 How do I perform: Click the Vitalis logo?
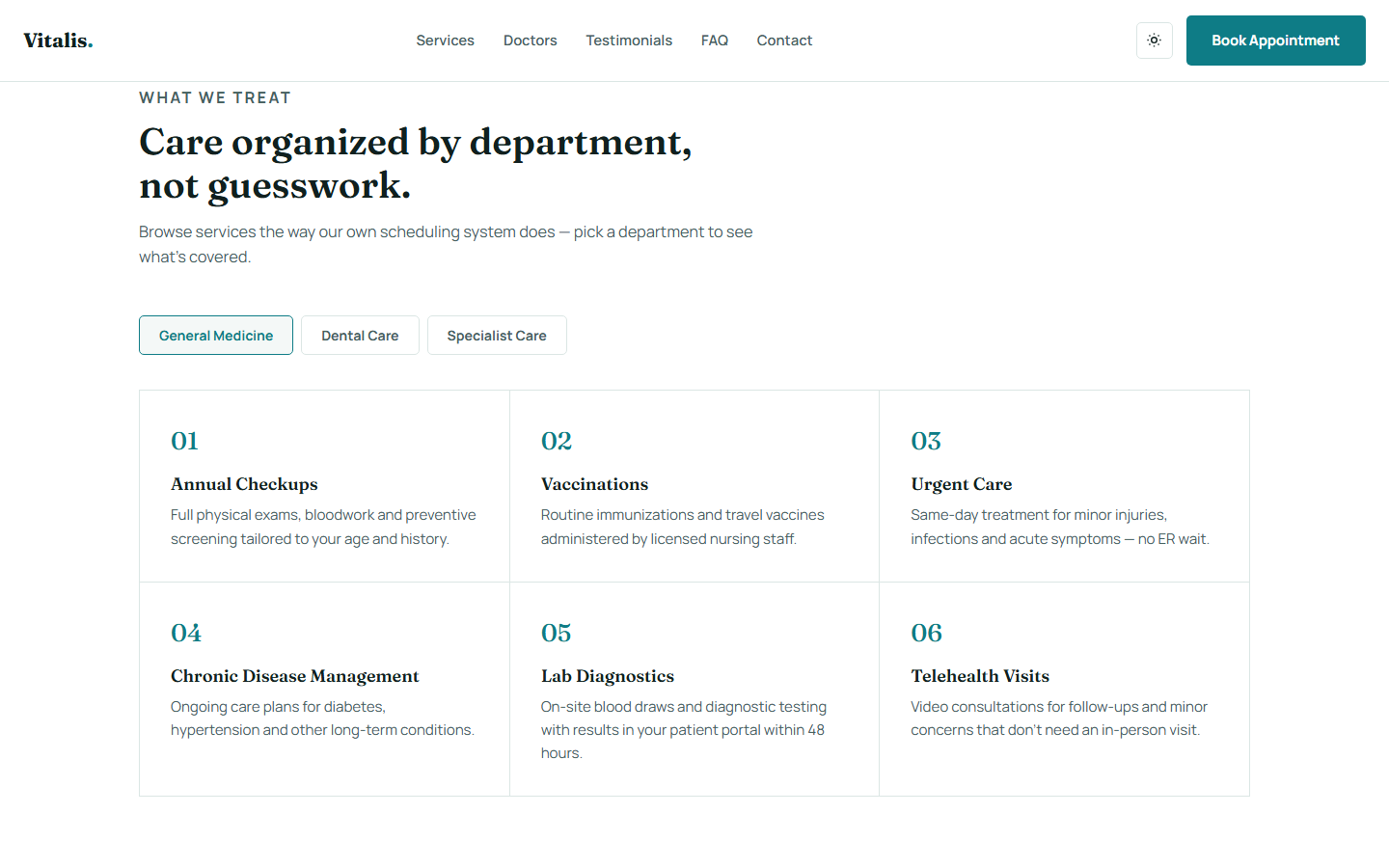click(58, 41)
